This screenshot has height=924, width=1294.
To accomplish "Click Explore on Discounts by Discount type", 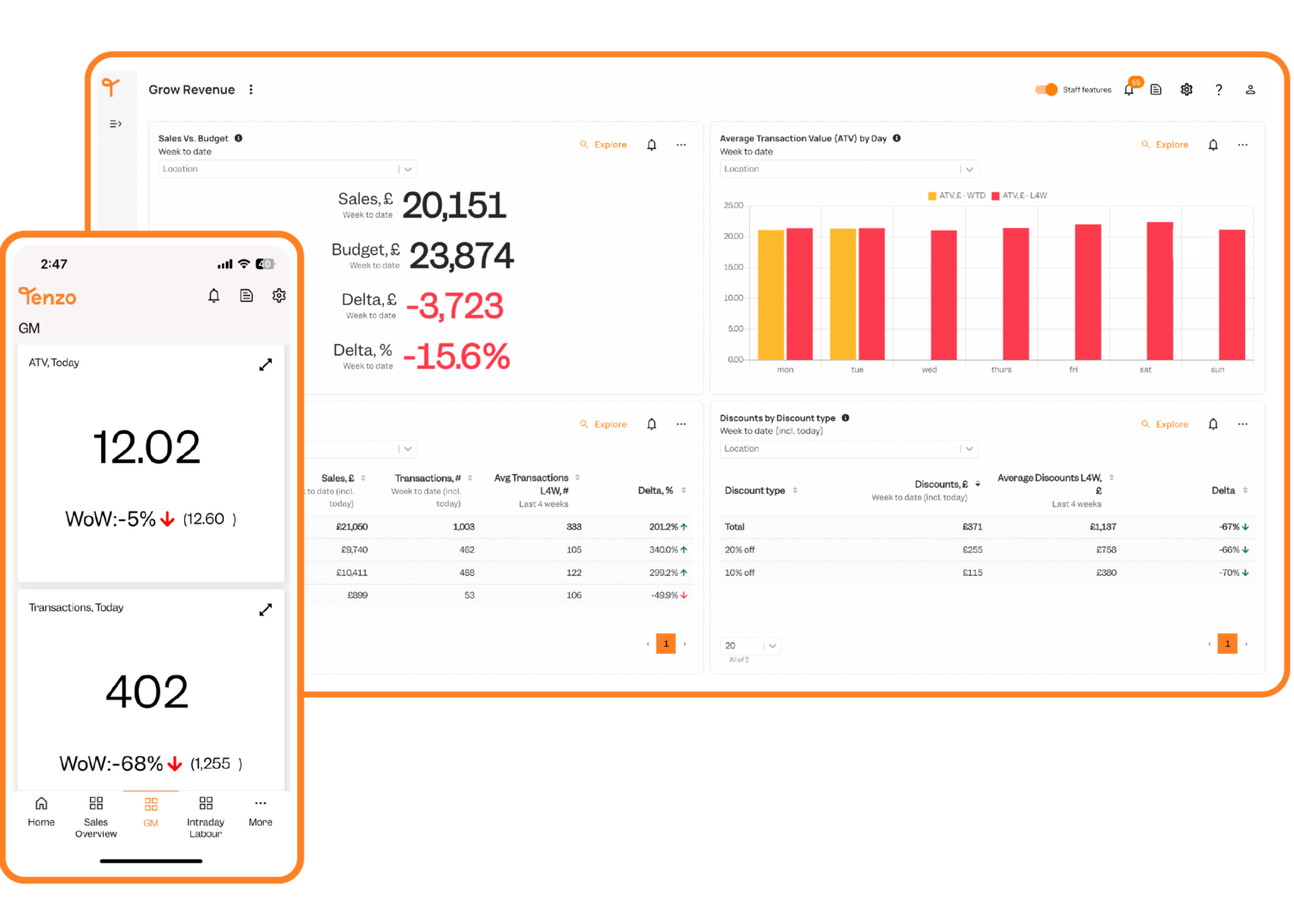I will coord(1165,424).
